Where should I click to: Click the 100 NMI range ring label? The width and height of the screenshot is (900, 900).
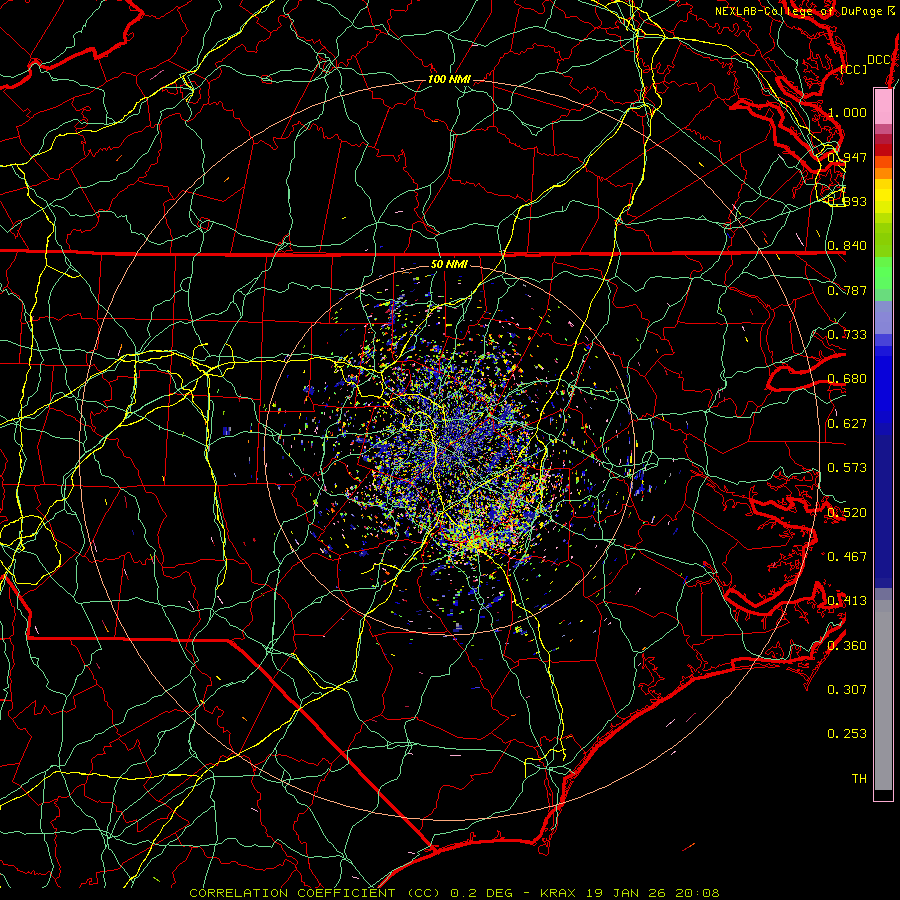pos(449,79)
